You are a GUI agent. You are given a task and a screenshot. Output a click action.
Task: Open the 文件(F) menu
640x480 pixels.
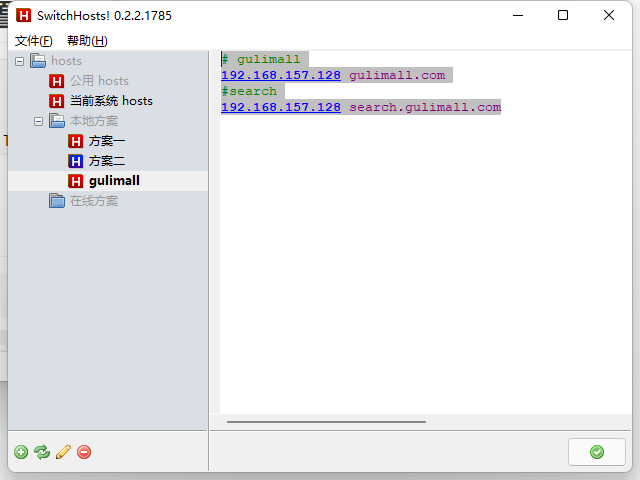tap(34, 41)
